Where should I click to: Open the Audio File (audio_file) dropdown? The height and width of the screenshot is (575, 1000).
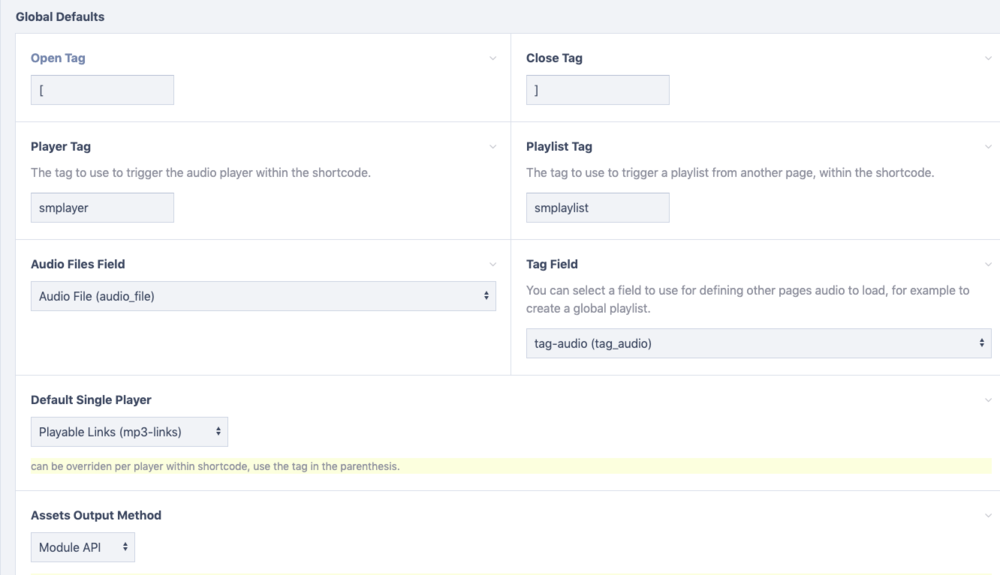coord(263,296)
